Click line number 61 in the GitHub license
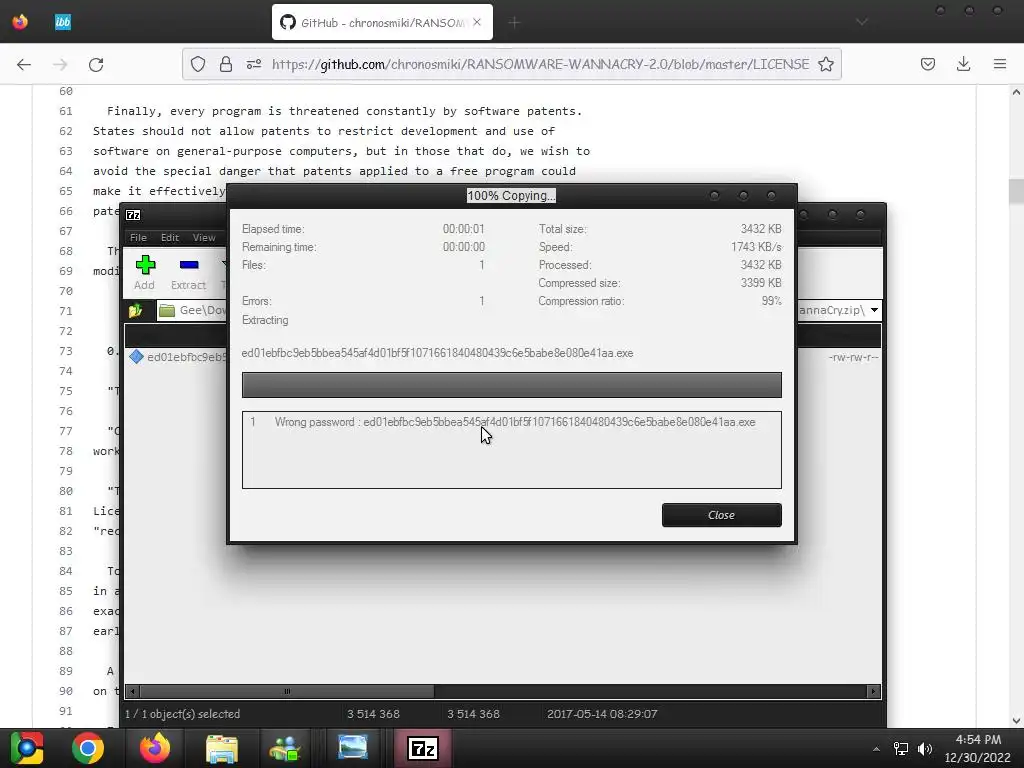The image size is (1024, 768). [66, 111]
